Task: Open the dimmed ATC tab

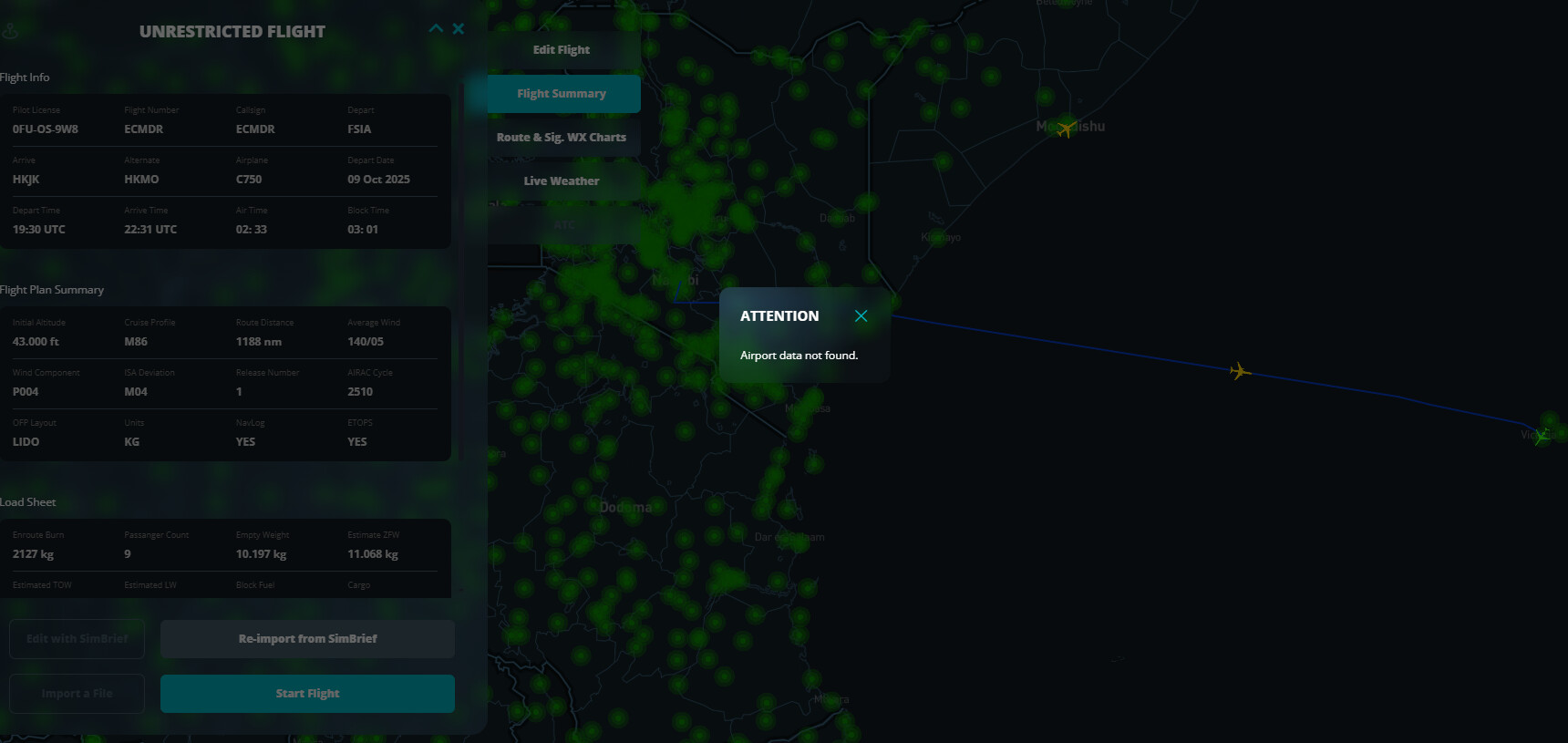Action: coord(563,225)
